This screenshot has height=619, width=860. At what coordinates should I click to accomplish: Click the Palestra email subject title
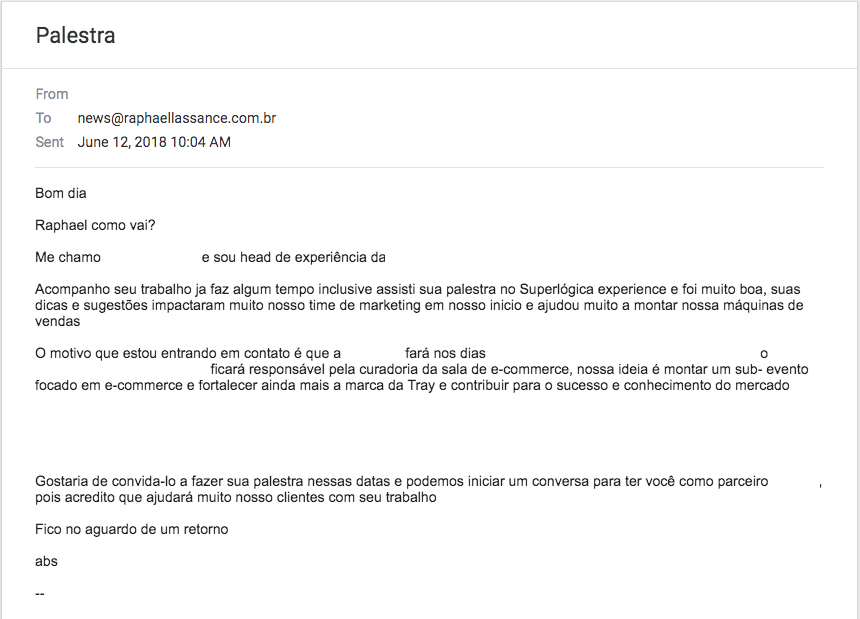click(x=76, y=36)
